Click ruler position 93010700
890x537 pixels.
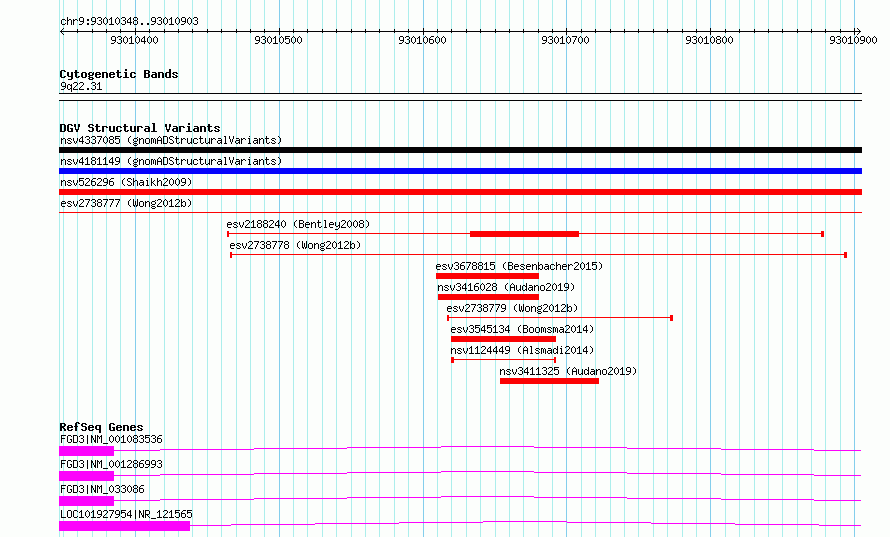pos(565,40)
